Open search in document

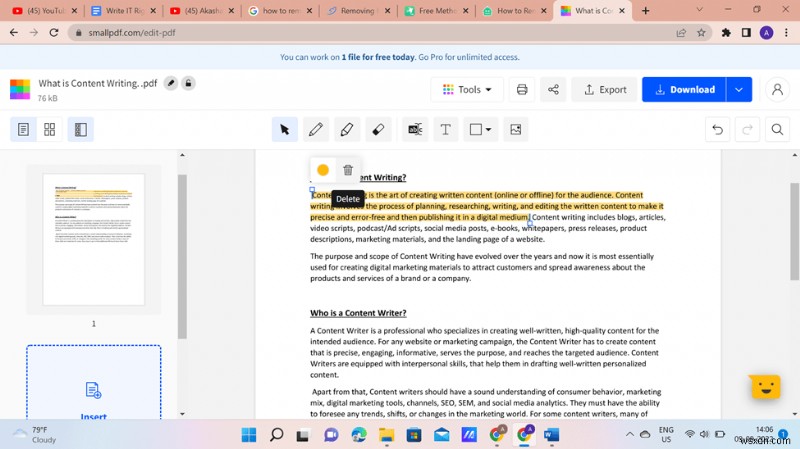click(x=777, y=130)
